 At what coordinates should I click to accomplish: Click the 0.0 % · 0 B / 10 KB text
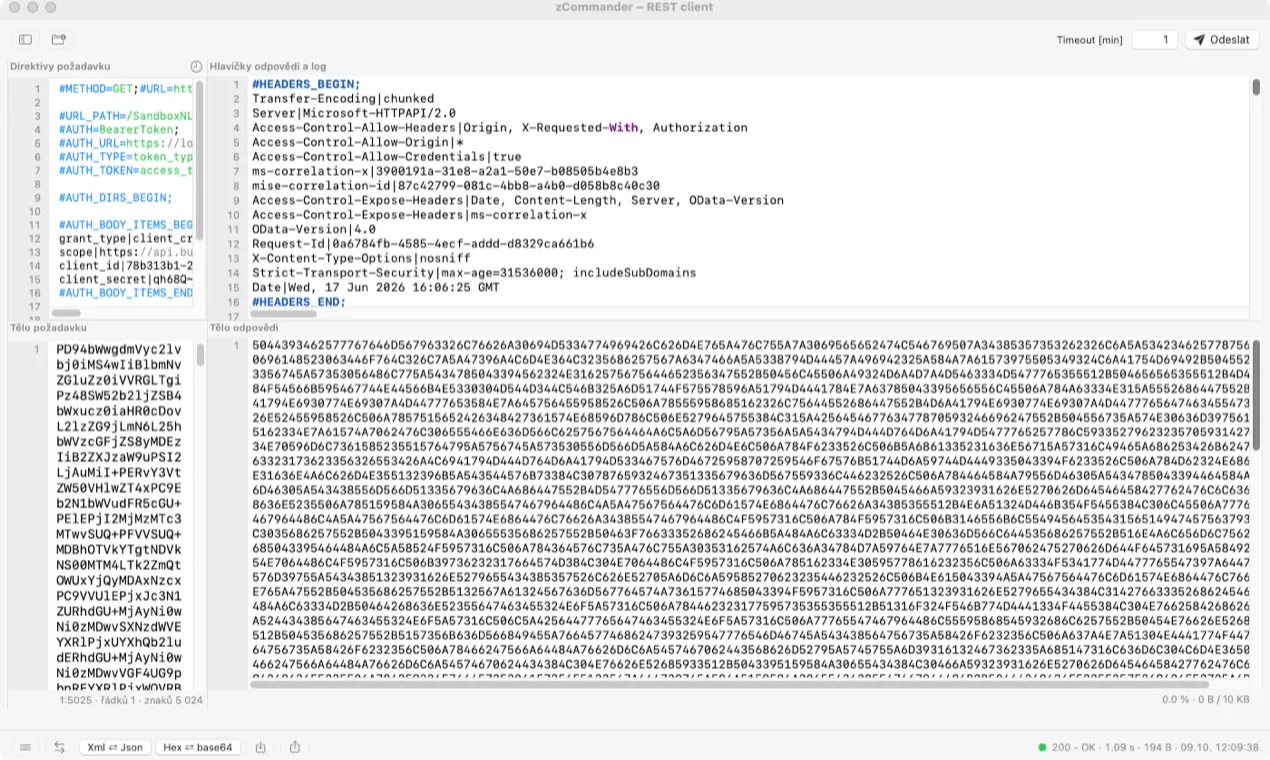coord(1206,700)
